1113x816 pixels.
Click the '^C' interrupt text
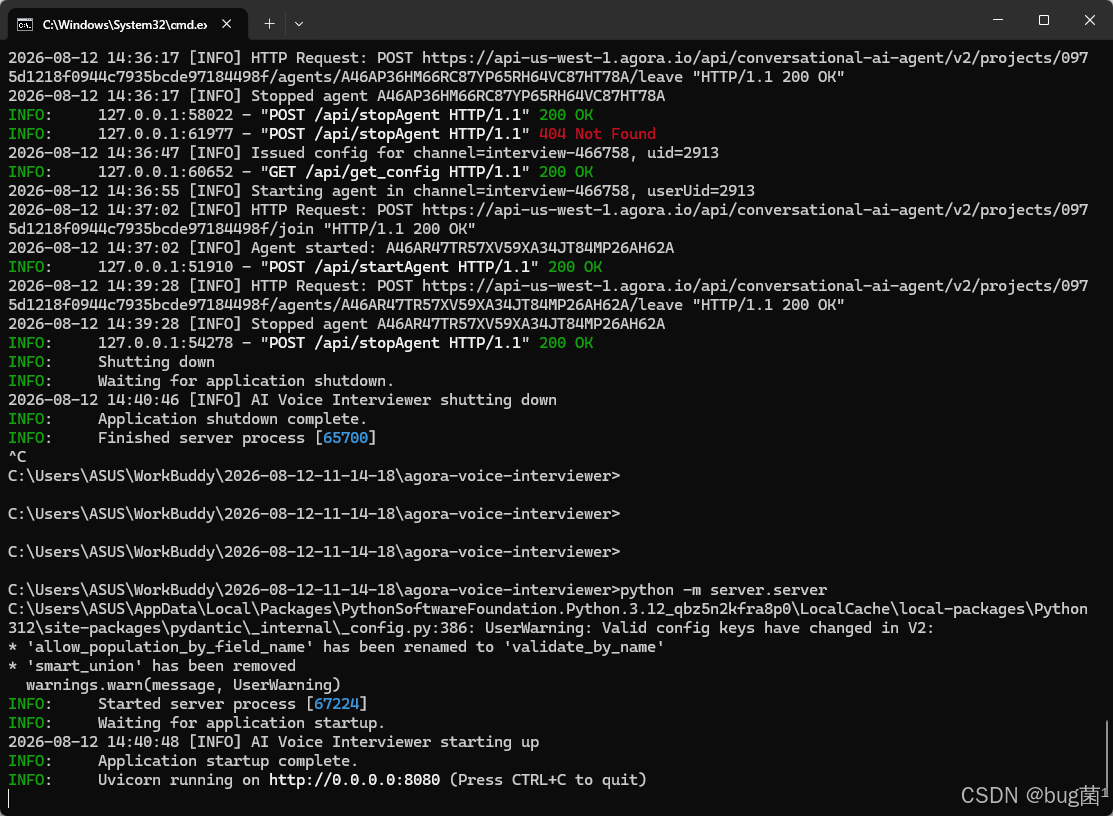(17, 456)
